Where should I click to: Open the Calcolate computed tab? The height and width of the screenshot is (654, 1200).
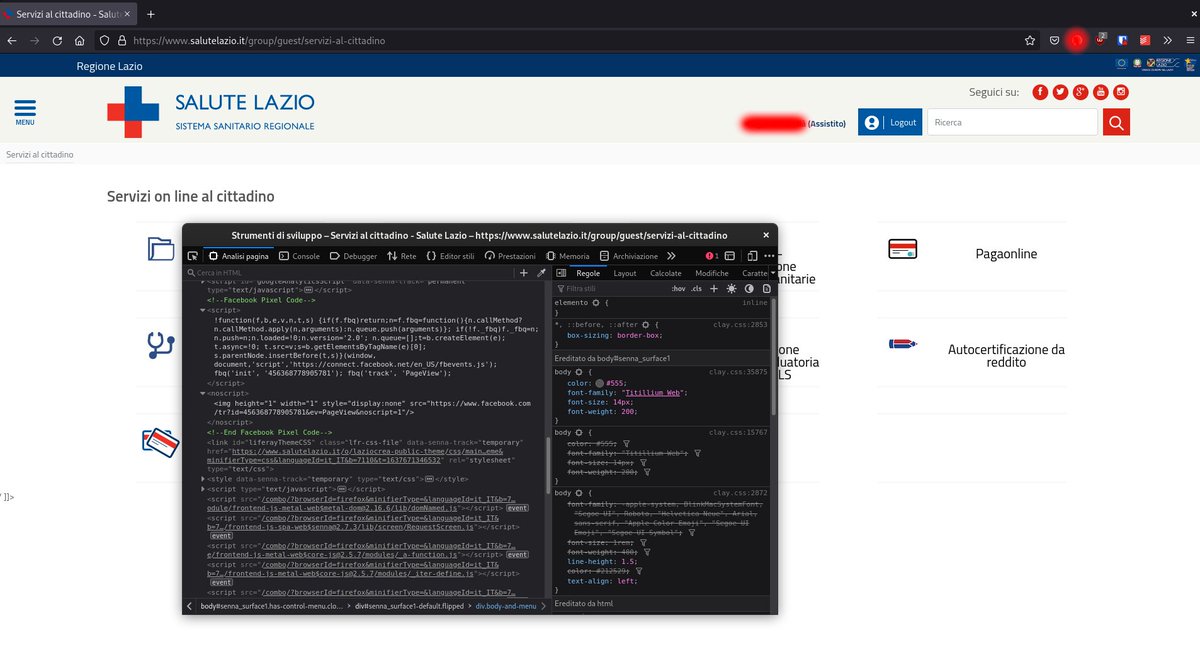[666, 272]
